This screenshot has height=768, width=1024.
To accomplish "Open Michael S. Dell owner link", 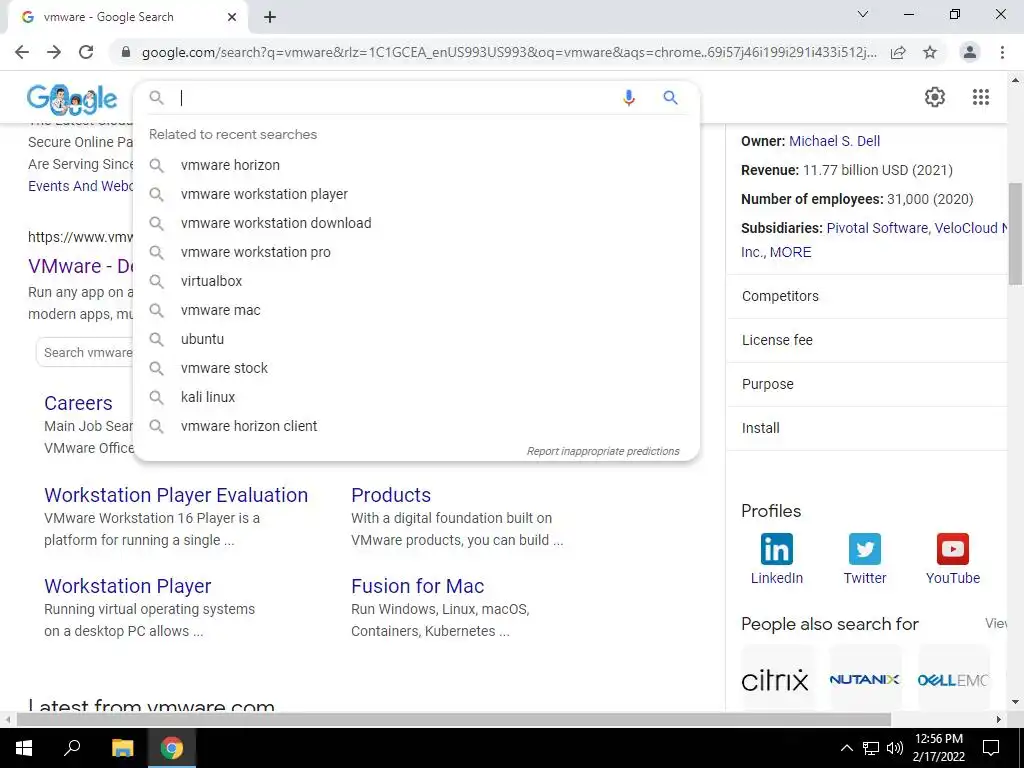I will pyautogui.click(x=834, y=141).
